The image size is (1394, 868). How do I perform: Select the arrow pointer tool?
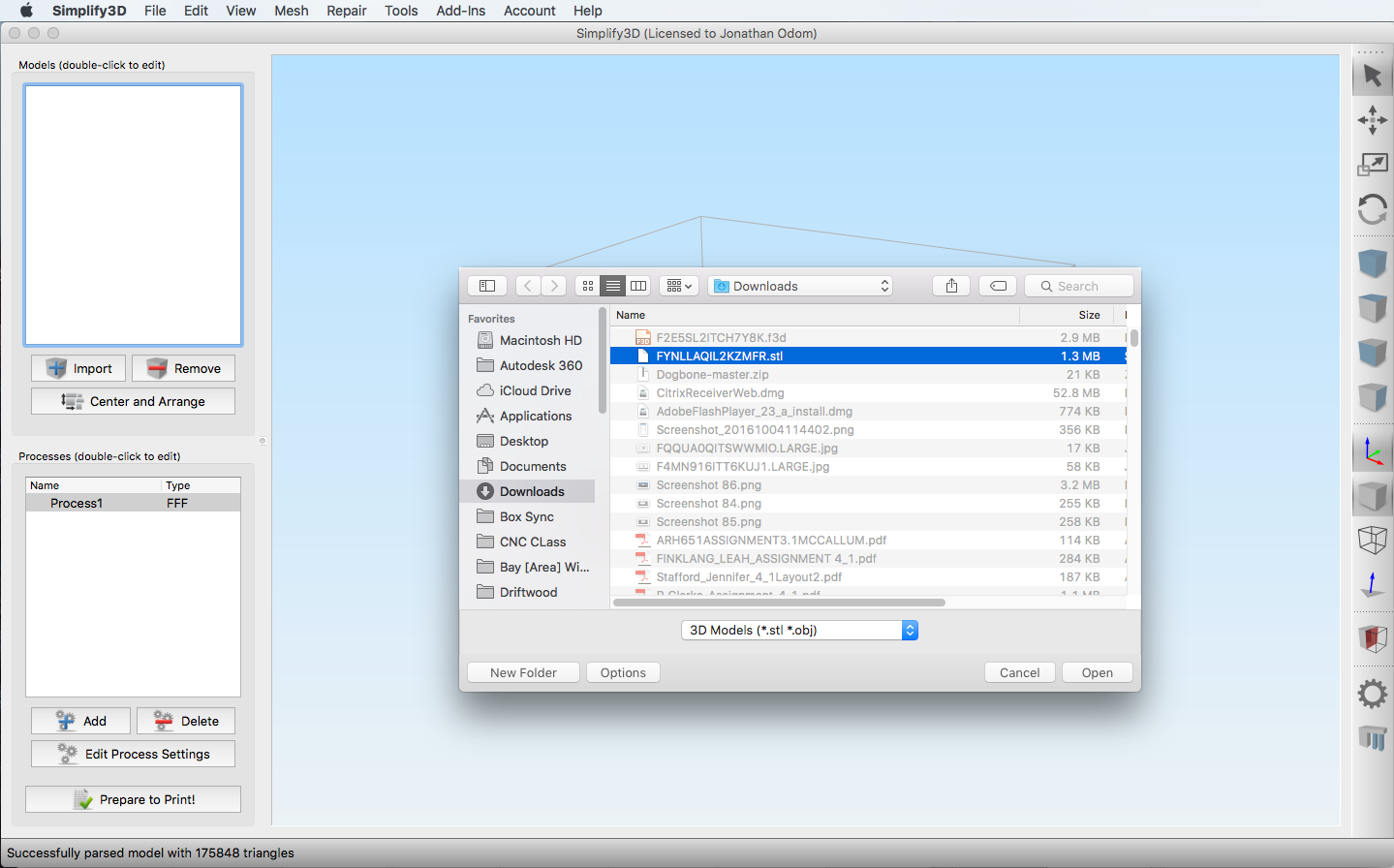1372,76
